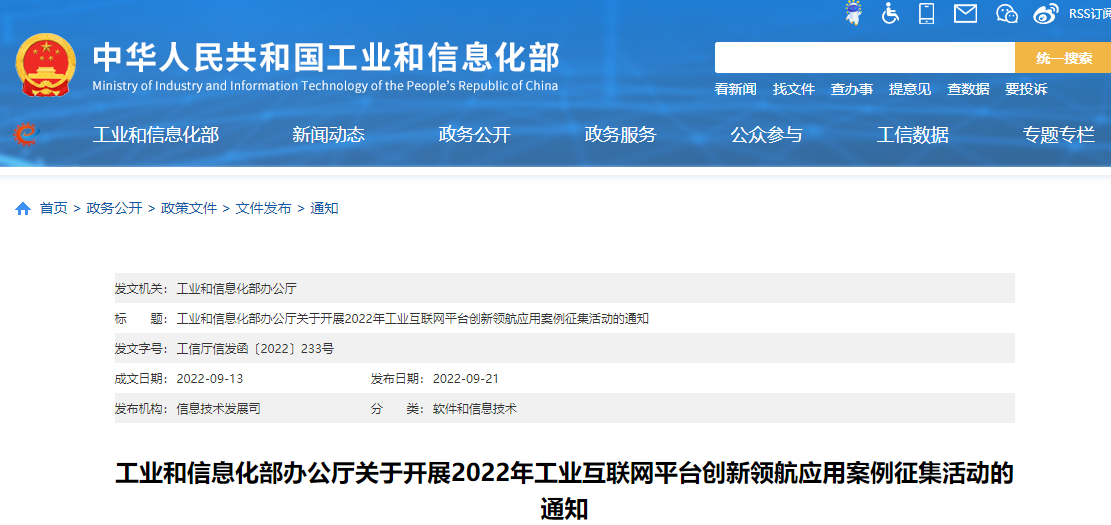Select the 政务公开 navigation menu item
This screenshot has width=1111, height=525.
click(474, 135)
